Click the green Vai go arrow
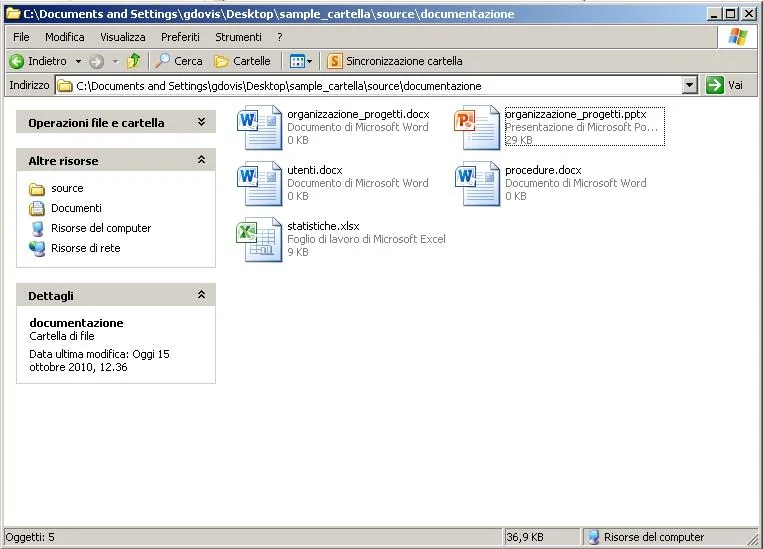763x549 pixels. pos(714,86)
